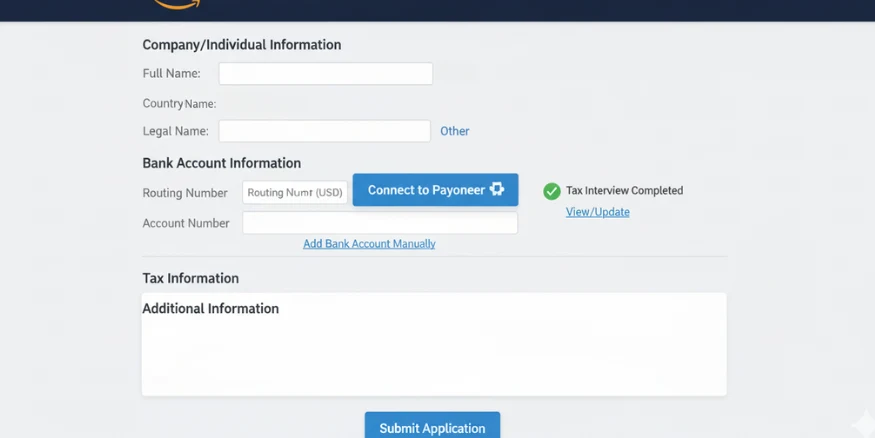This screenshot has height=438, width=875.
Task: Click inside the Additional Information text area
Action: (433, 355)
